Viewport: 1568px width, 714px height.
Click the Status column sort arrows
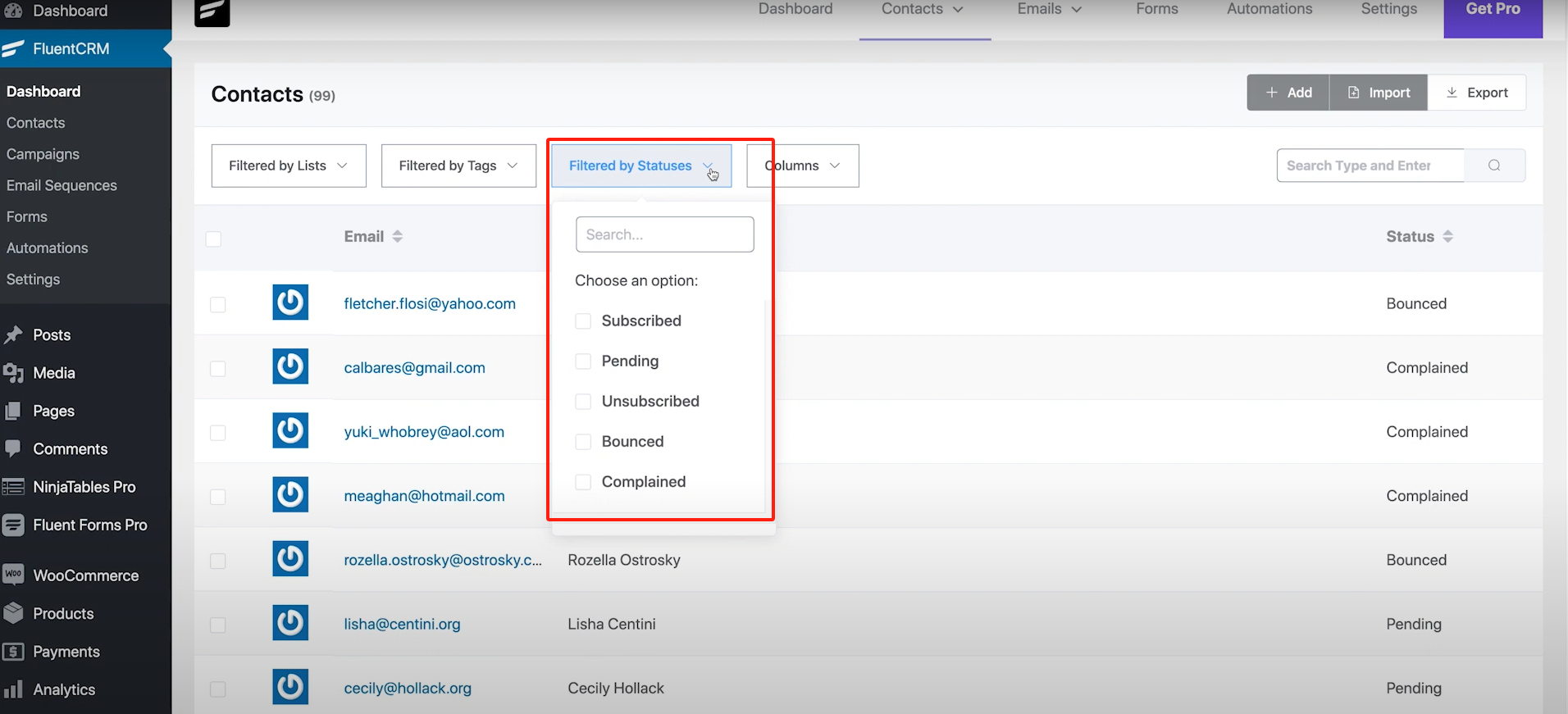[1447, 237]
